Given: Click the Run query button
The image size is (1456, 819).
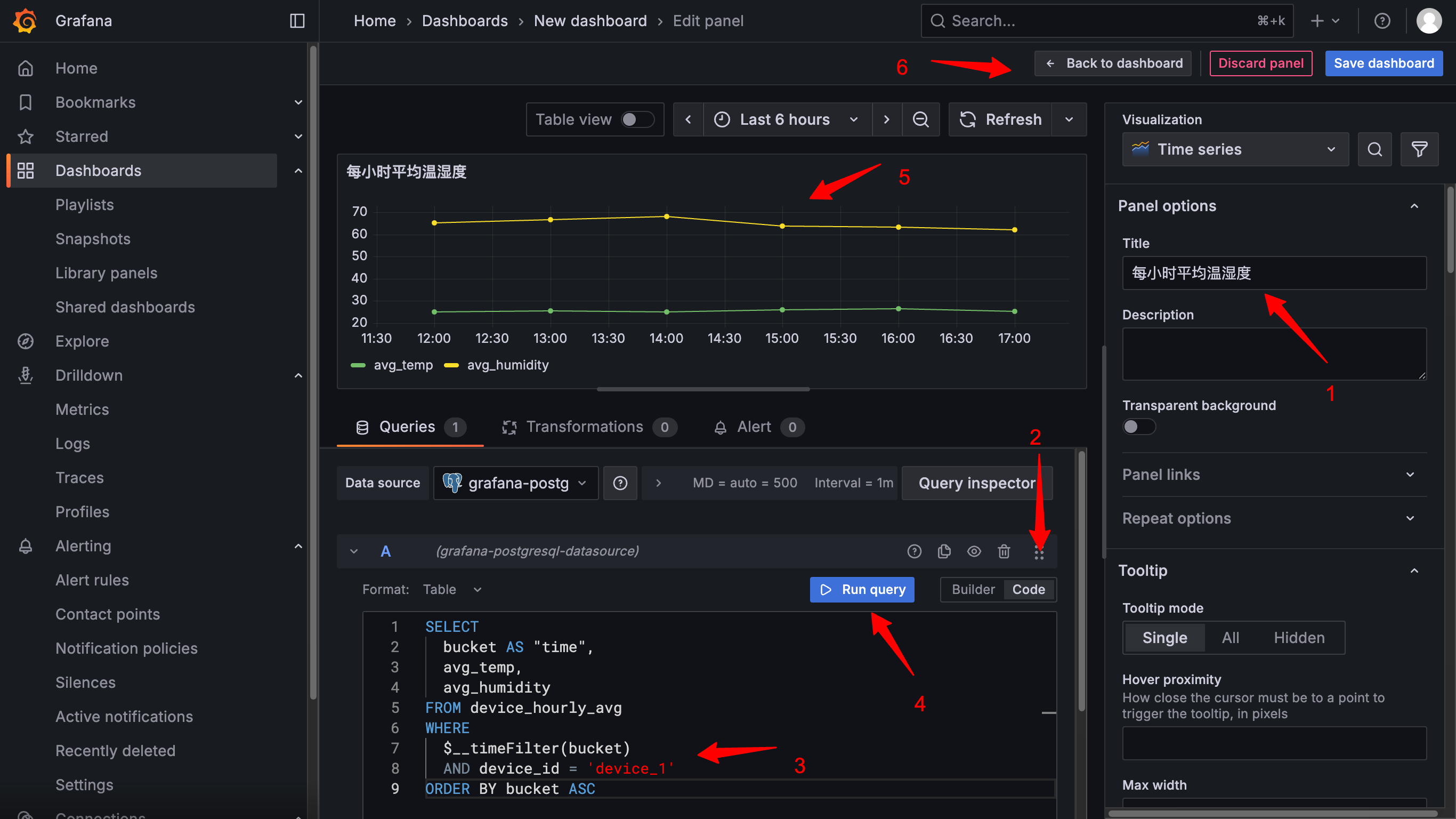Looking at the screenshot, I should click(861, 589).
